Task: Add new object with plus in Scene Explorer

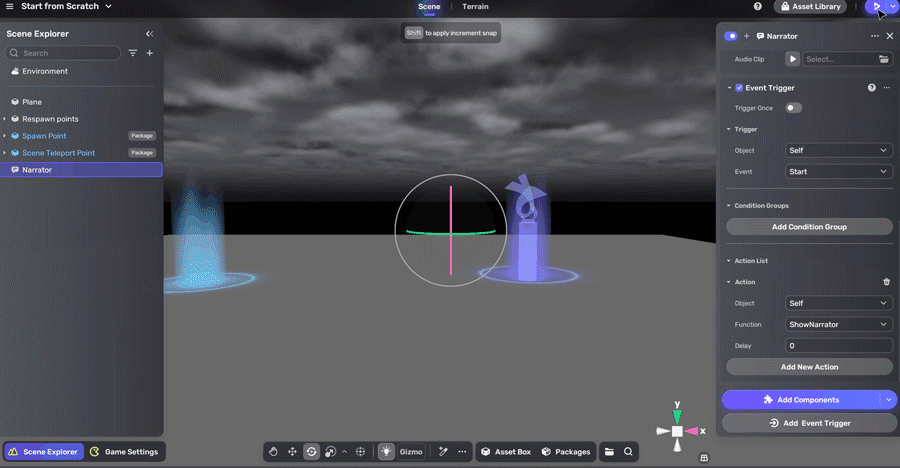Action: point(150,53)
